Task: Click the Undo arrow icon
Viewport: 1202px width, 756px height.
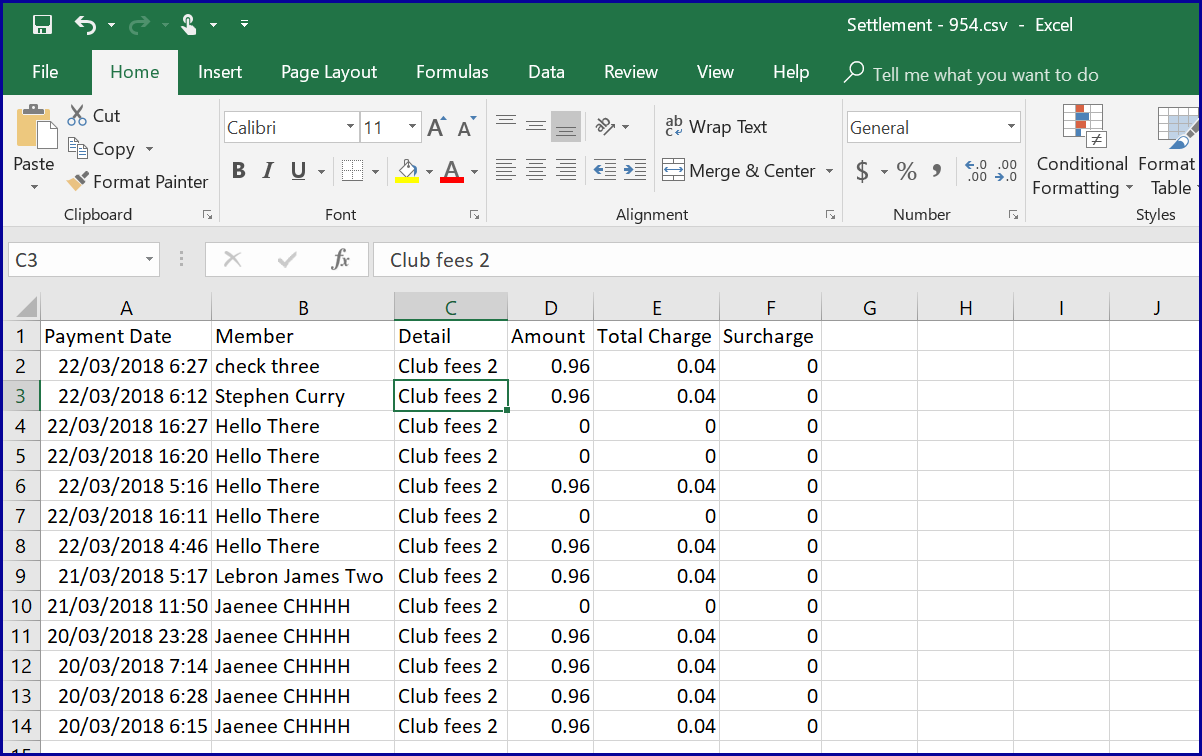Action: 86,25
